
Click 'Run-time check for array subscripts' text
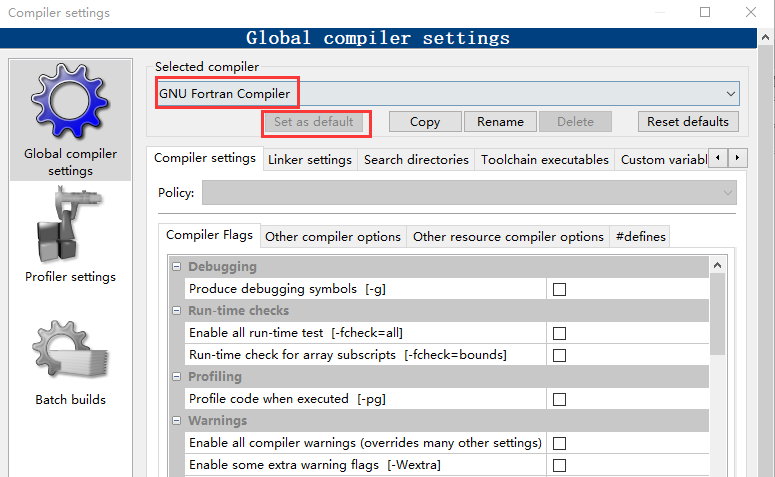point(347,355)
